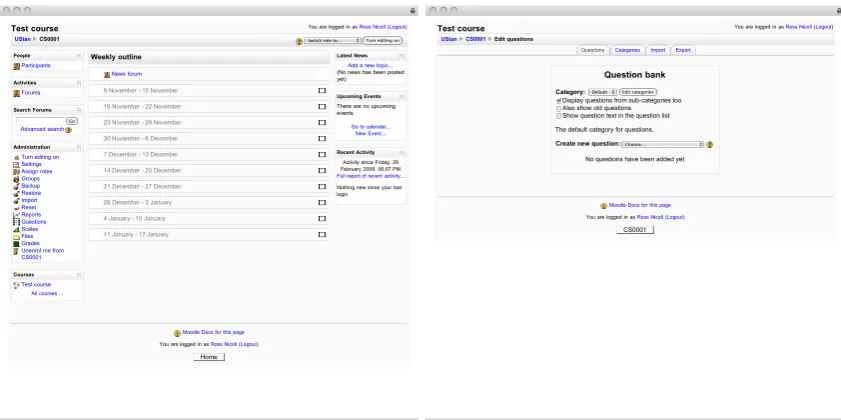Viewport: 841px width, 420px height.
Task: Click the Home button in course page footer
Action: pyautogui.click(x=209, y=357)
